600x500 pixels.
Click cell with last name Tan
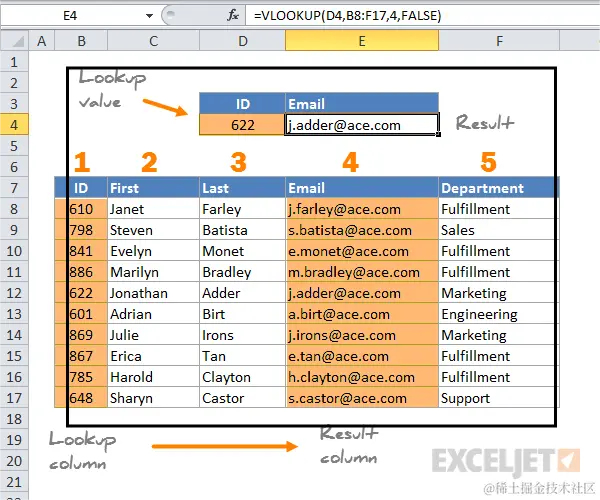point(242,356)
